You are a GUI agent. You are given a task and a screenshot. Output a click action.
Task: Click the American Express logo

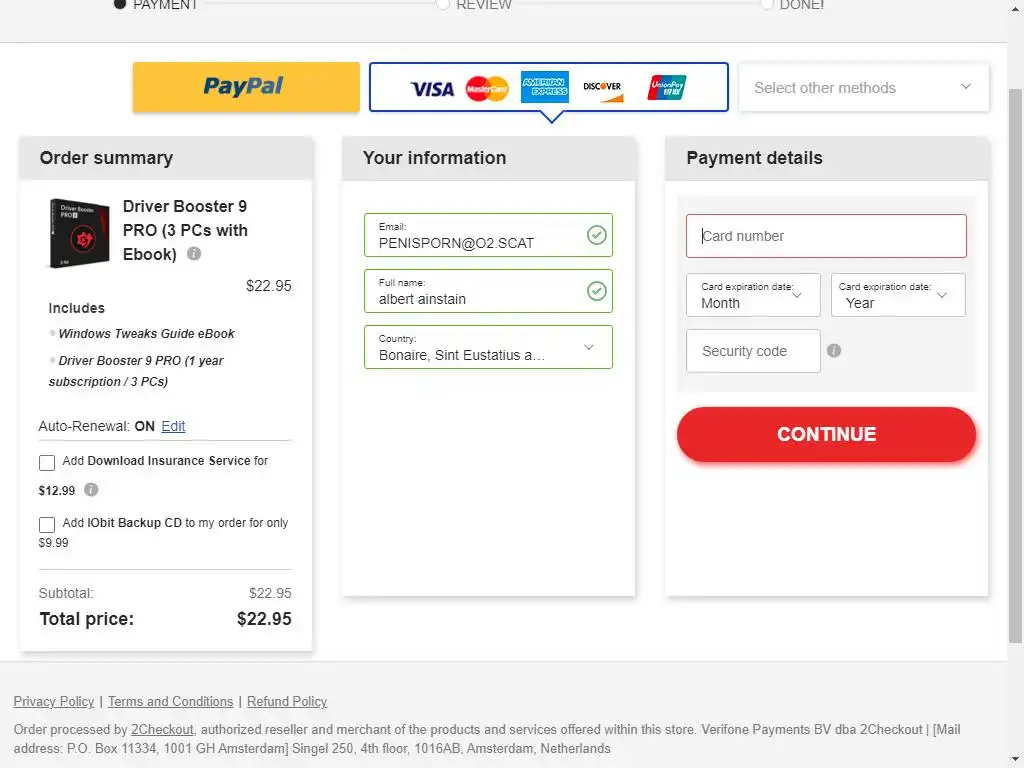click(544, 88)
